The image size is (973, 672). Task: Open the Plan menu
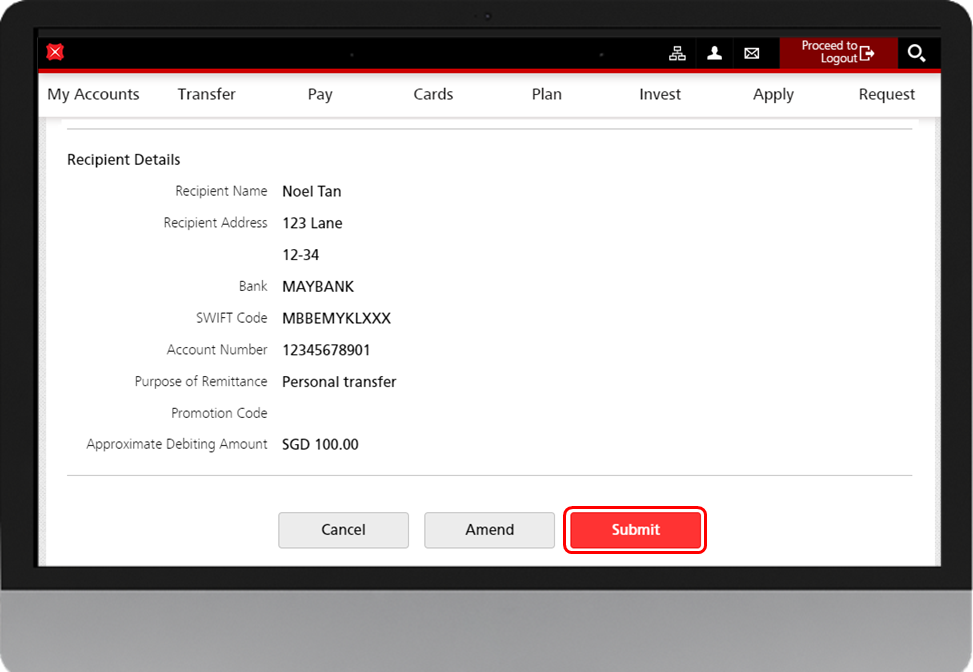coord(546,94)
